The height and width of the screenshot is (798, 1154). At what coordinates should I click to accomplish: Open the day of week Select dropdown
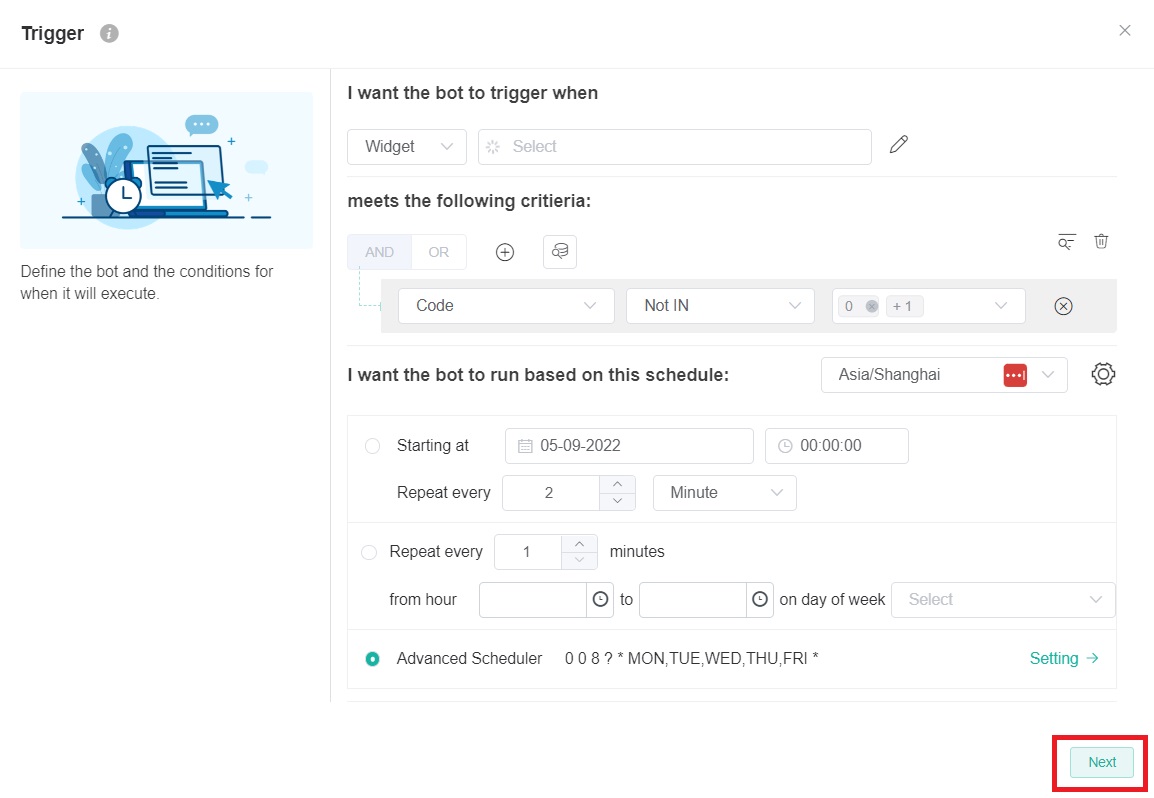click(1003, 600)
